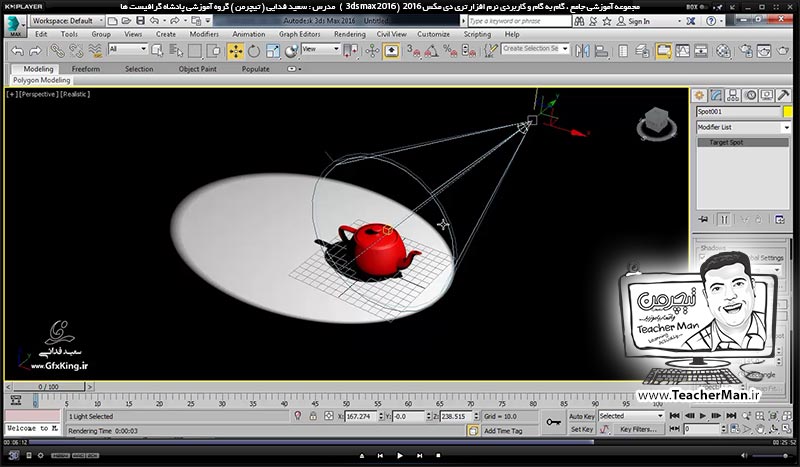Open the Create Selection Set dropdown
Screen dimensions: 800x467
click(x=535, y=48)
